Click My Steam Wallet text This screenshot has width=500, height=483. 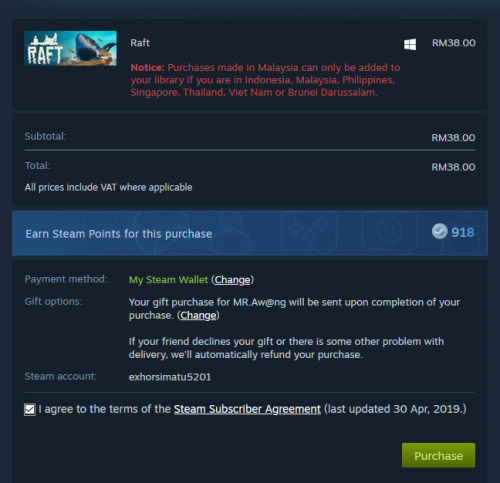point(168,280)
